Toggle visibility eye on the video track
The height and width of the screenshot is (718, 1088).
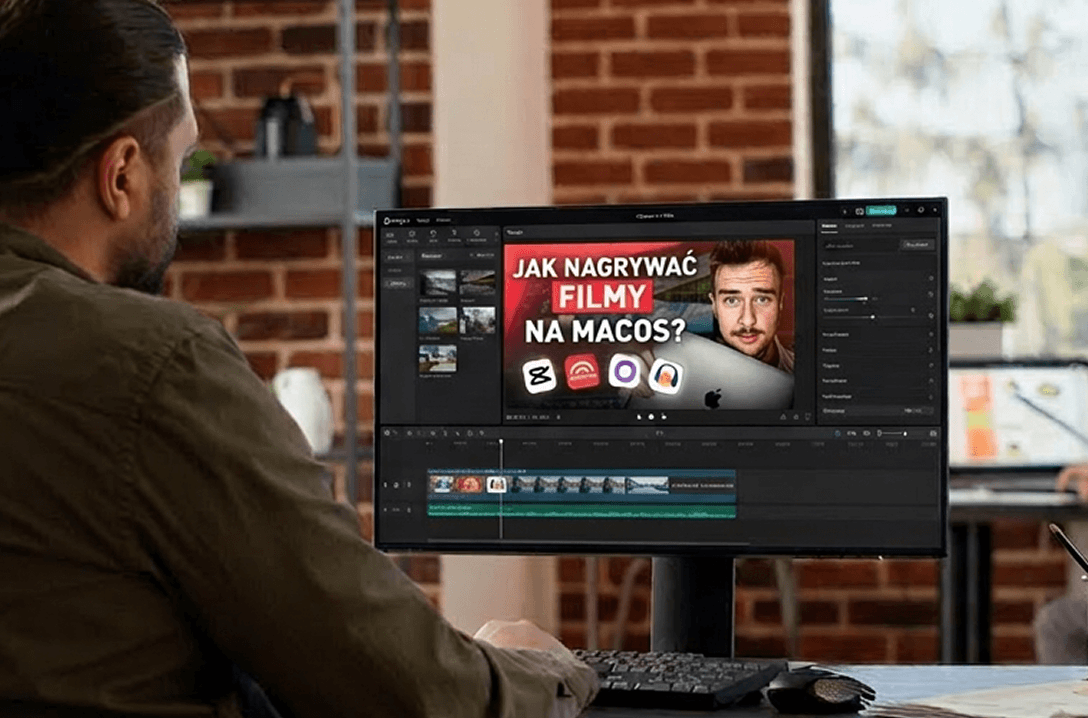coord(396,485)
